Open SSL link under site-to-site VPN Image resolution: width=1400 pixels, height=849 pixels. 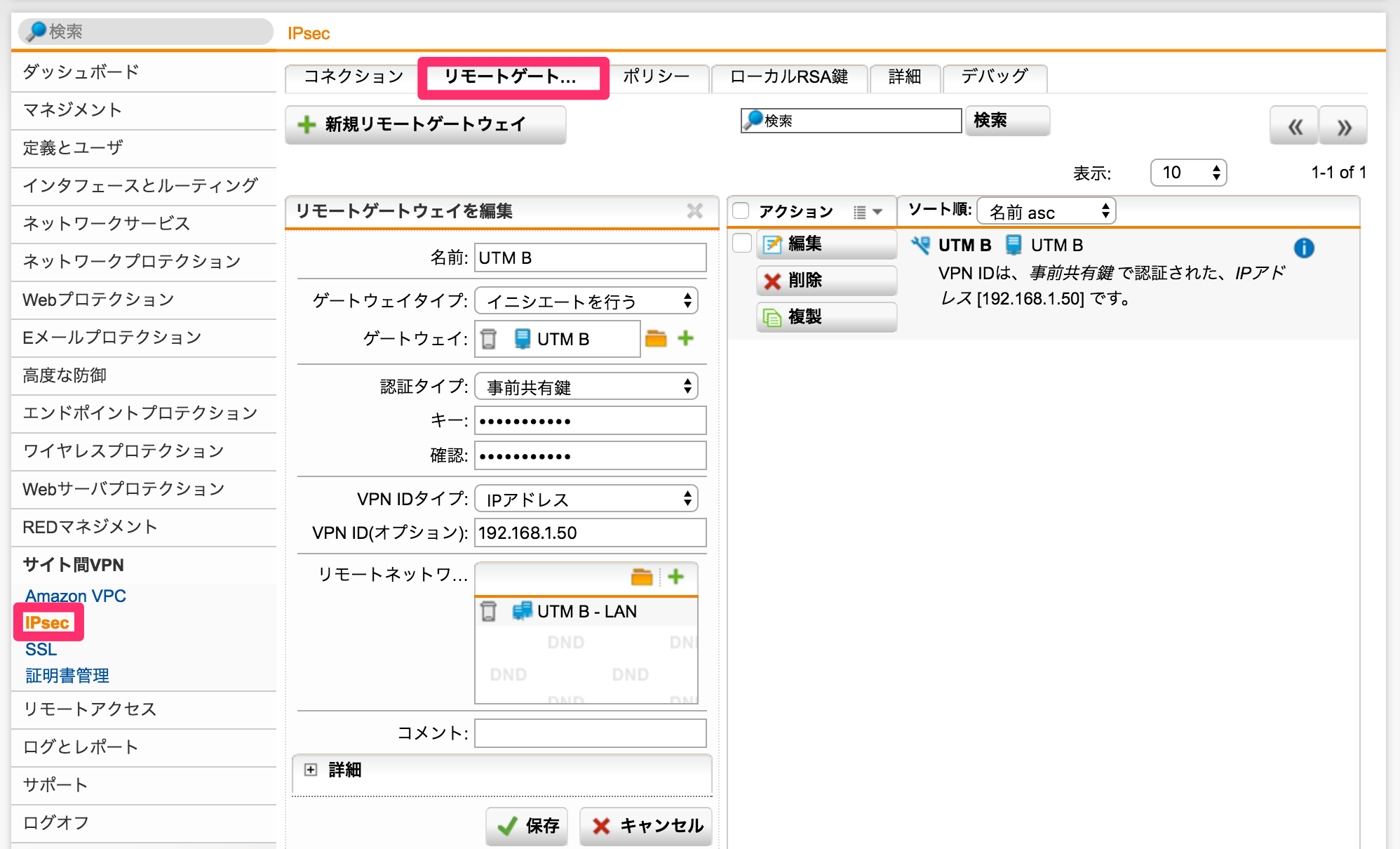point(41,649)
